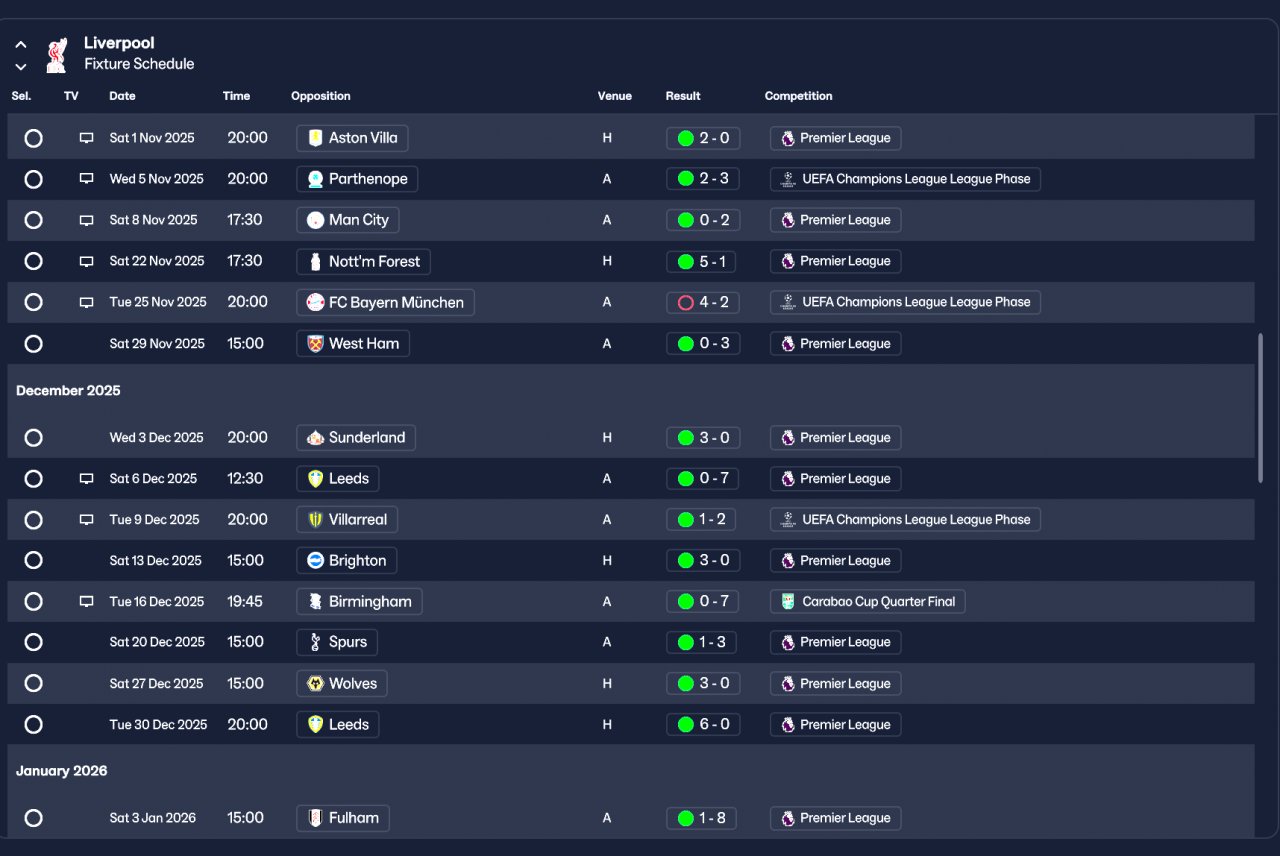Image resolution: width=1280 pixels, height=856 pixels.
Task: Click the Man City club badge
Action: (x=316, y=220)
